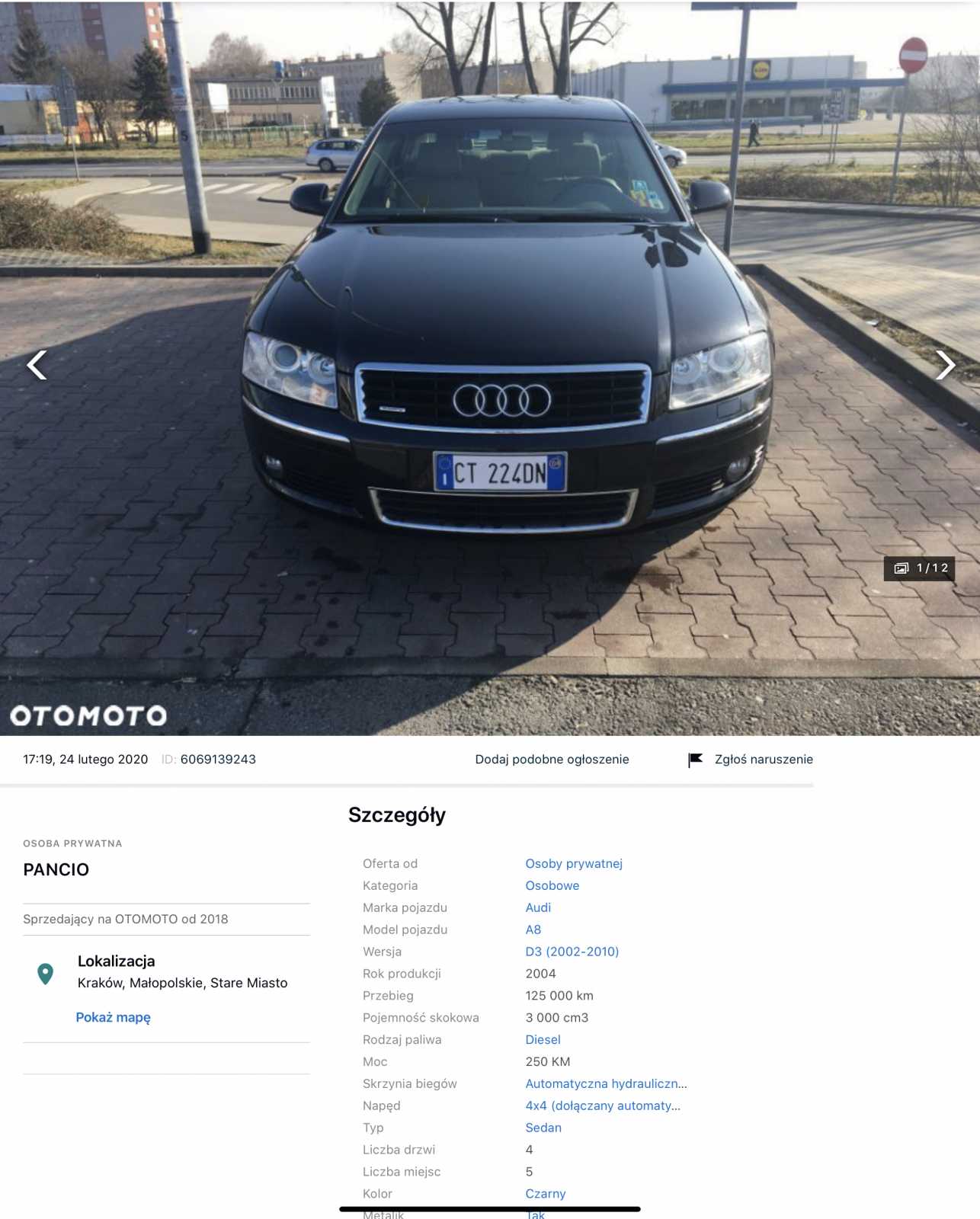Image resolution: width=980 pixels, height=1219 pixels.
Task: Go to the previous photo with left arrow
Action: coord(37,365)
